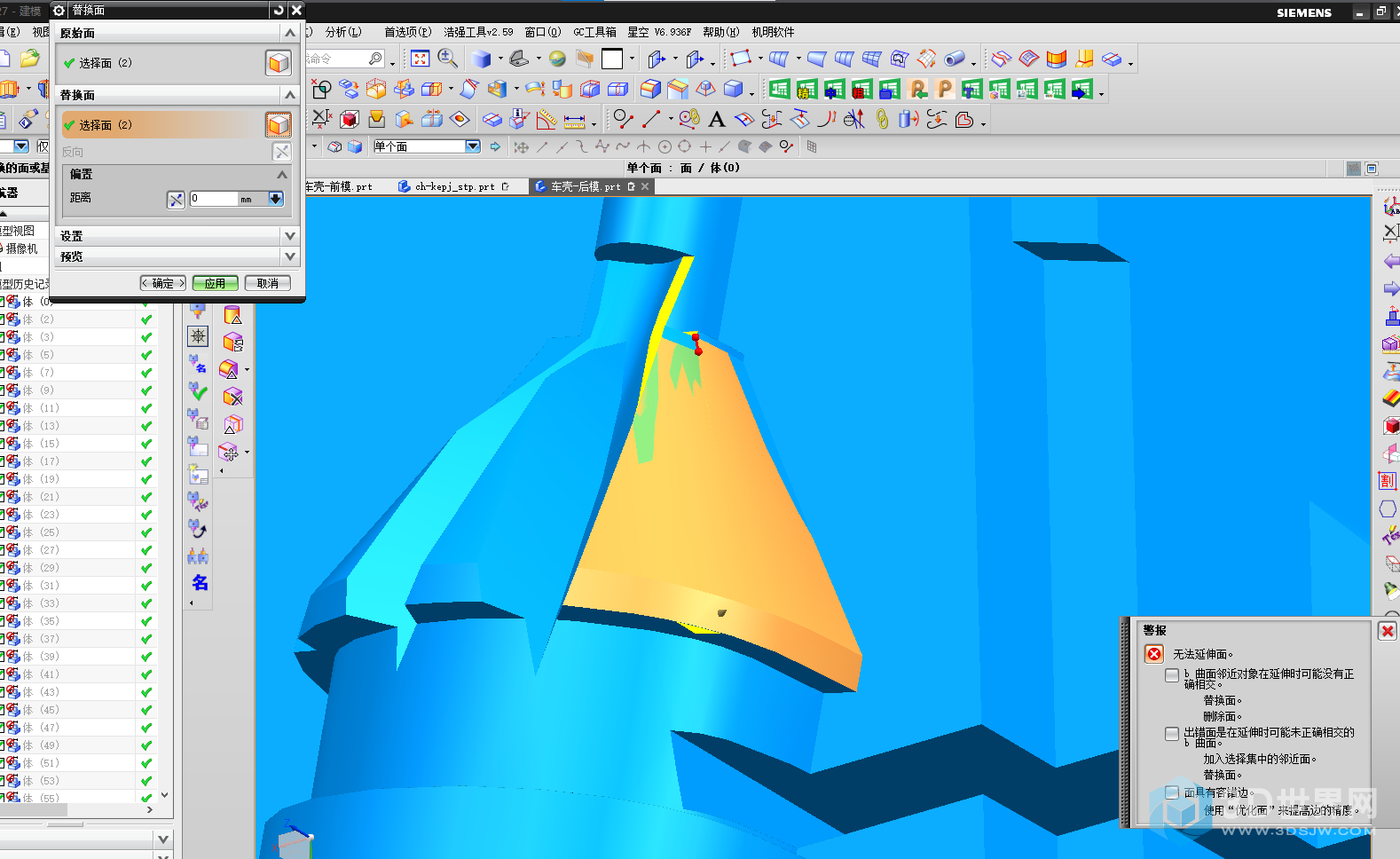
Task: Click the reverse distance direction icon next to 距离
Action: (x=176, y=200)
